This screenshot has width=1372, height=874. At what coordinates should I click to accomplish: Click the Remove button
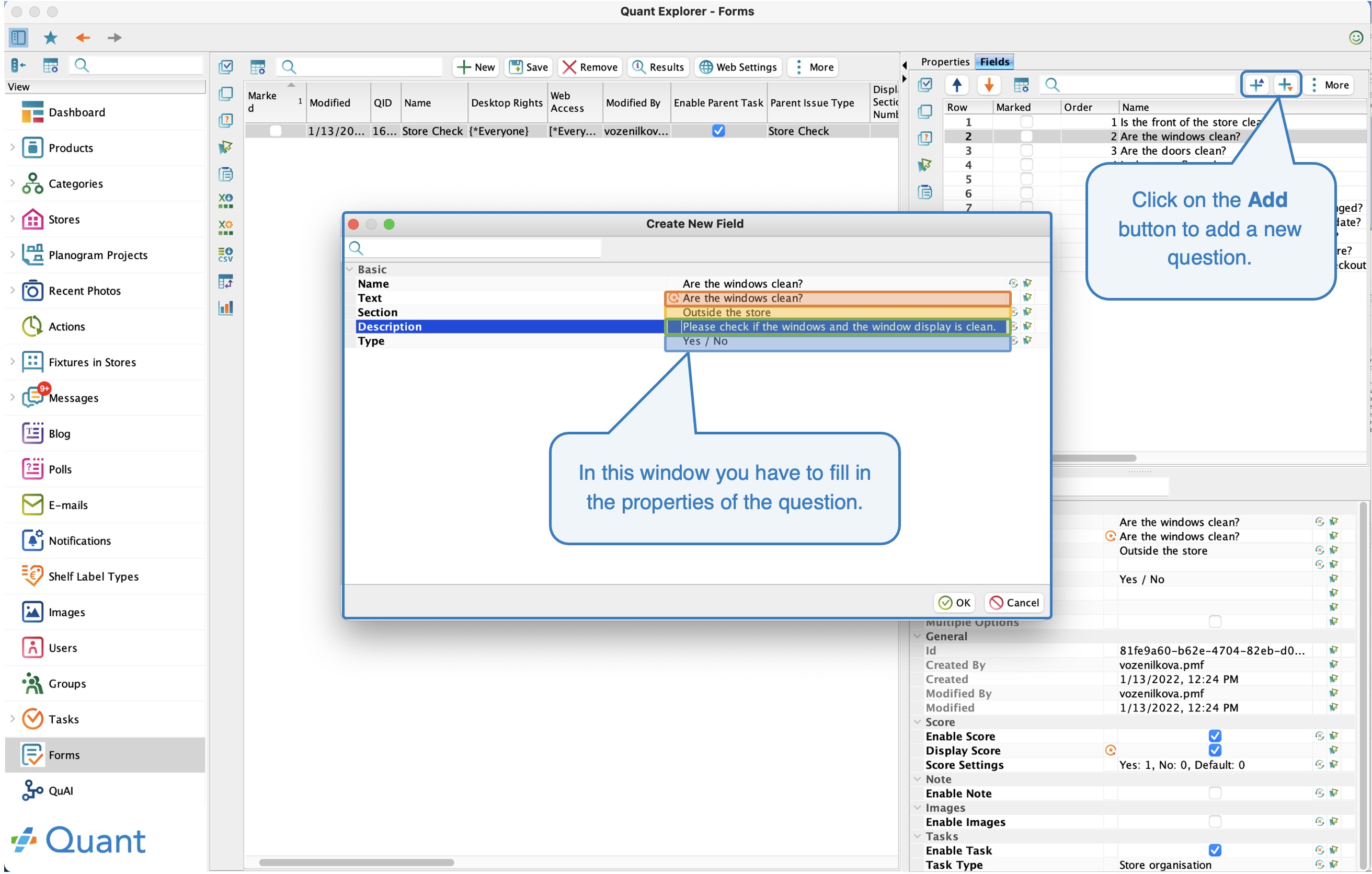pyautogui.click(x=590, y=67)
